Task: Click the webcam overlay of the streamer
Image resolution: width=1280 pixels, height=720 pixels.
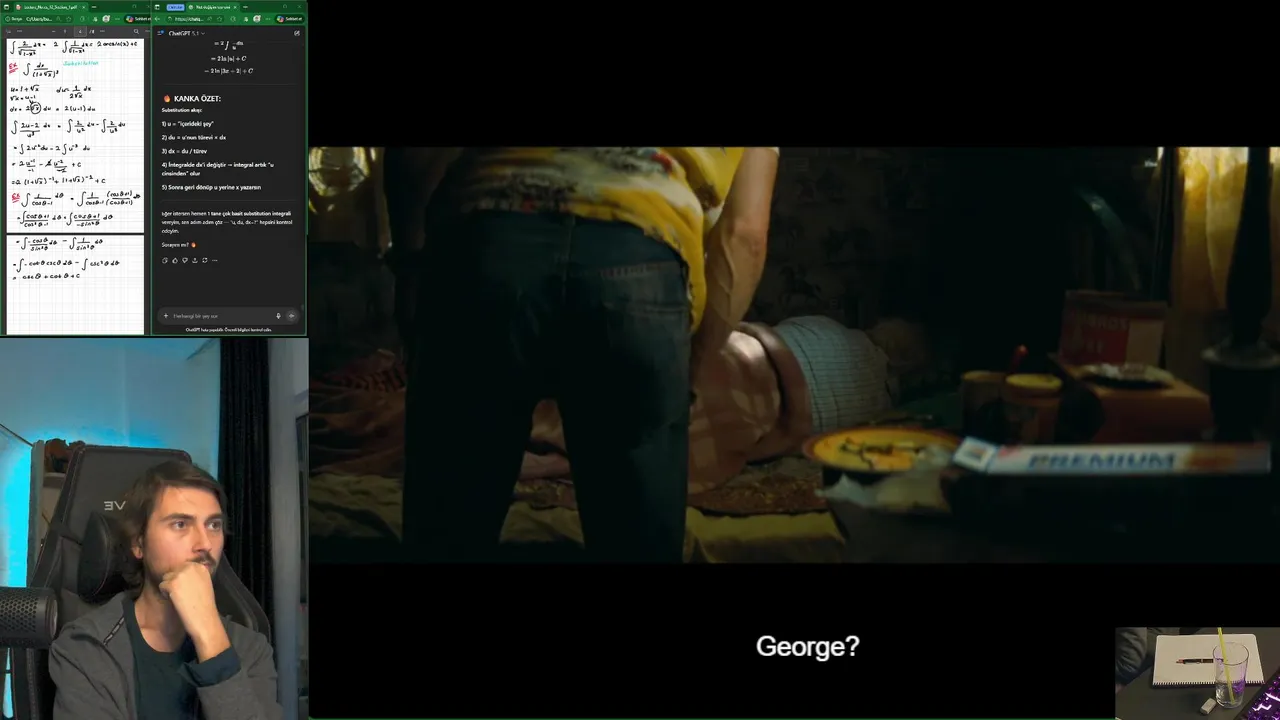Action: tap(154, 529)
